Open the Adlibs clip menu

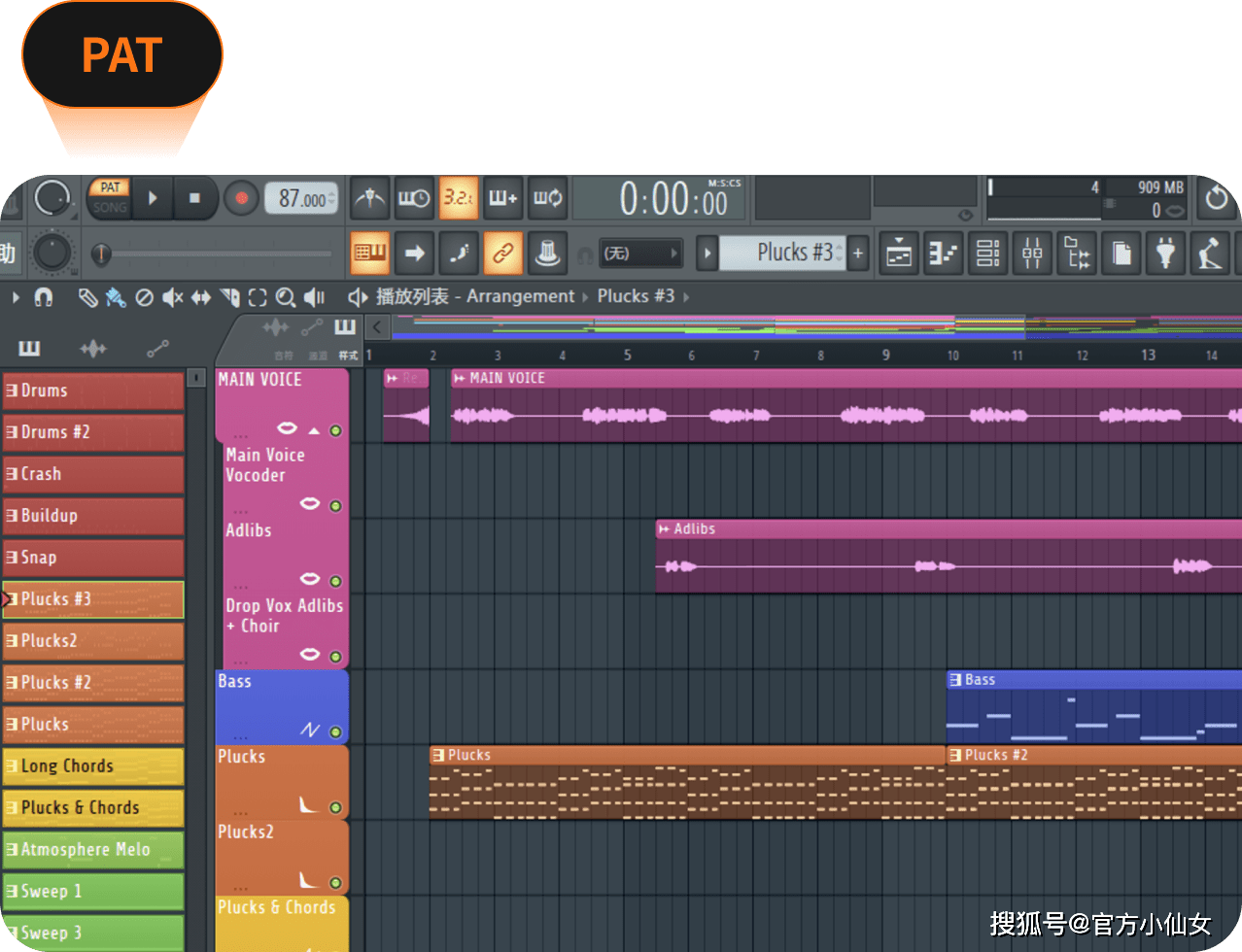pyautogui.click(x=664, y=529)
